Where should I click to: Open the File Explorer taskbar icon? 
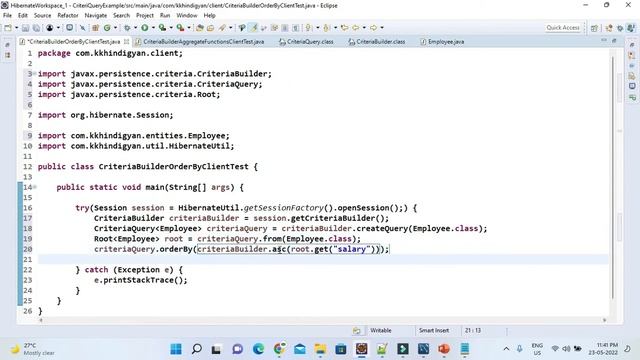(320, 349)
